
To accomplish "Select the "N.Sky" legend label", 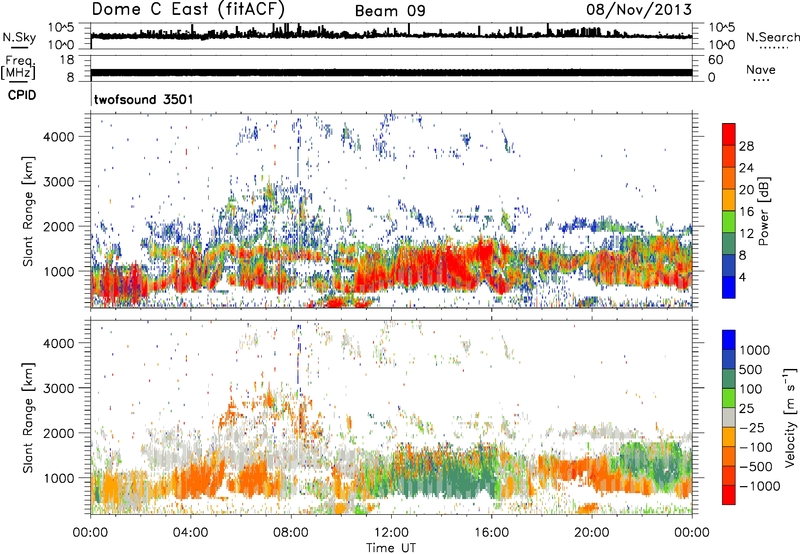I will [x=19, y=37].
